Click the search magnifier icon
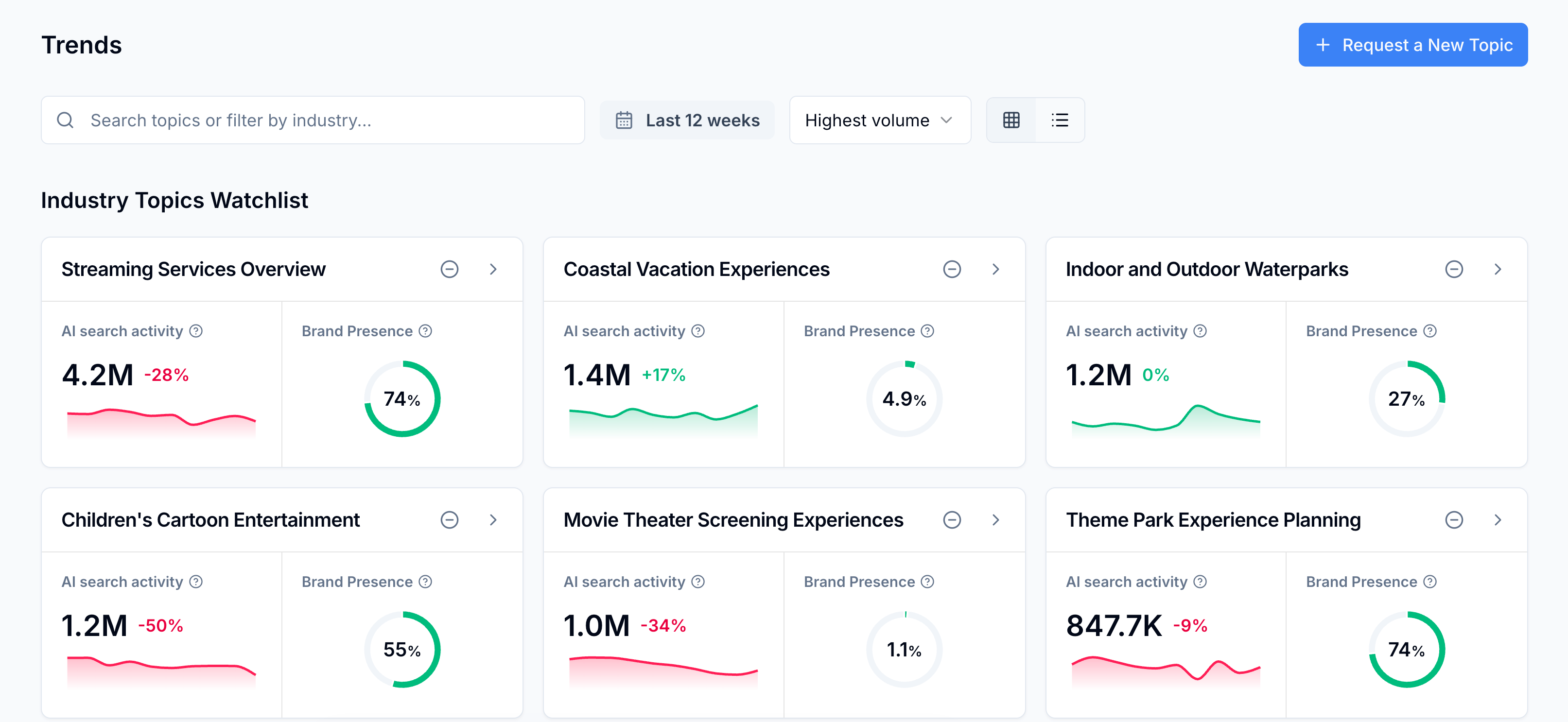This screenshot has height=722, width=1568. [x=65, y=120]
